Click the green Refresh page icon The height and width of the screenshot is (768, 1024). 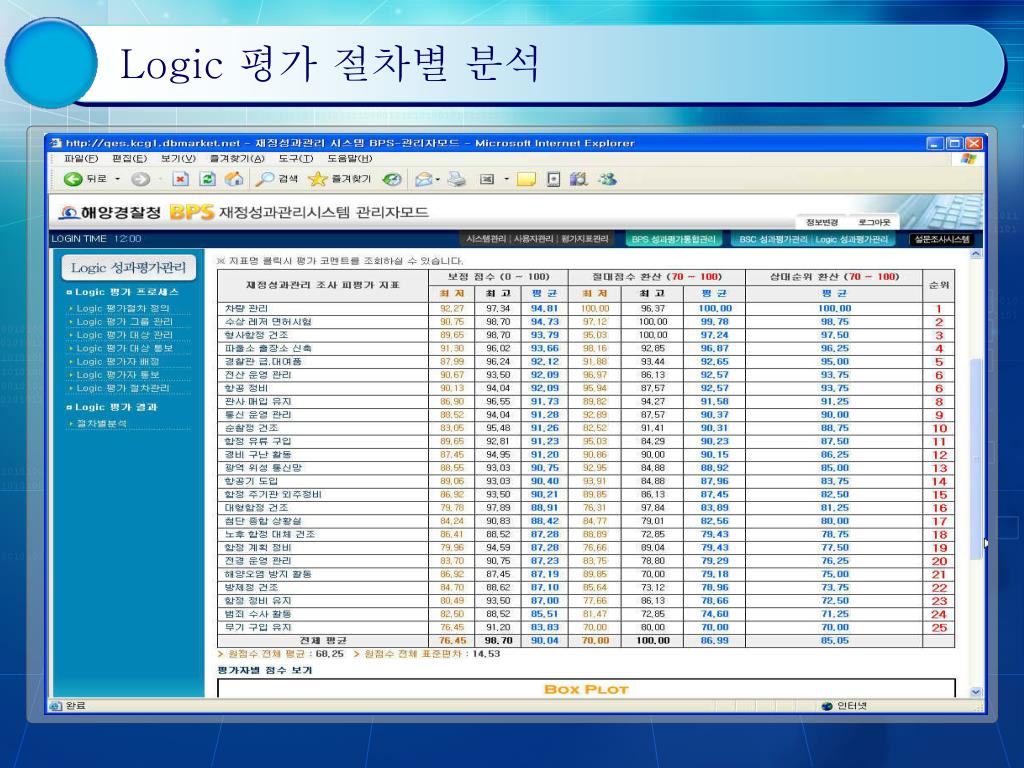pos(208,179)
